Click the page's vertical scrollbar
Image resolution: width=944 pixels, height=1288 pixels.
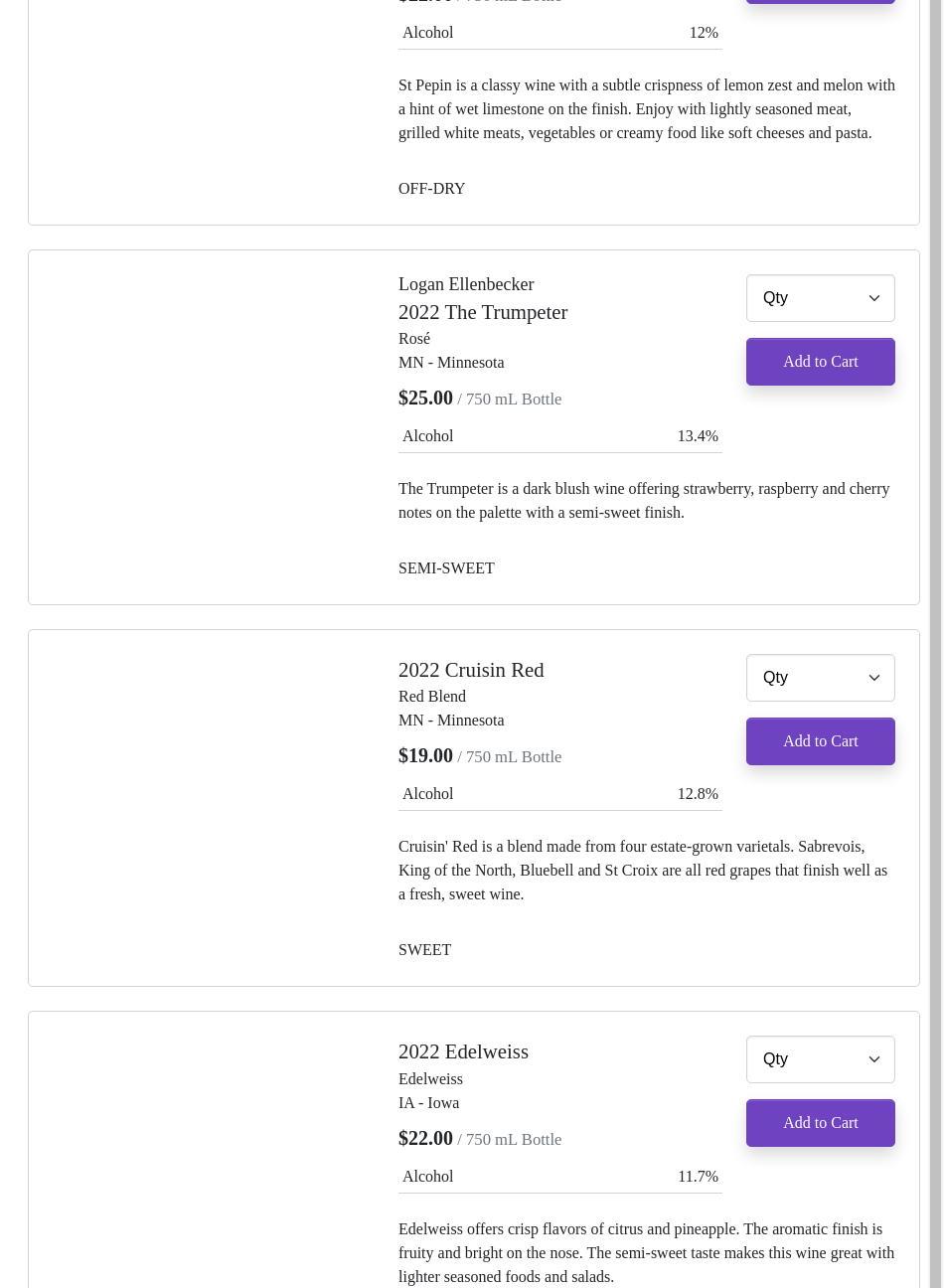(935, 644)
